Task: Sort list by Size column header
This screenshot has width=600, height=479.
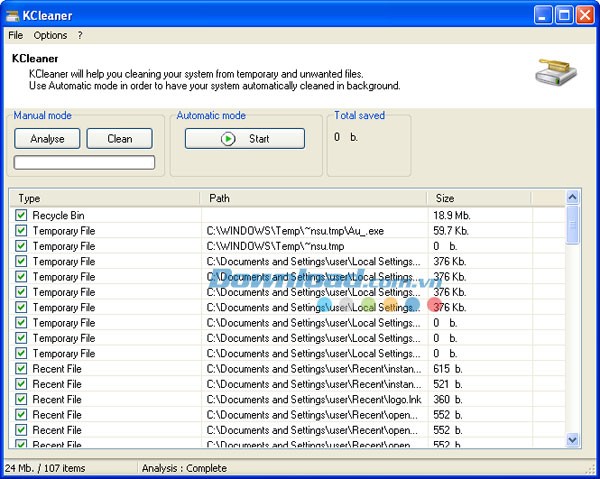Action: 495,198
